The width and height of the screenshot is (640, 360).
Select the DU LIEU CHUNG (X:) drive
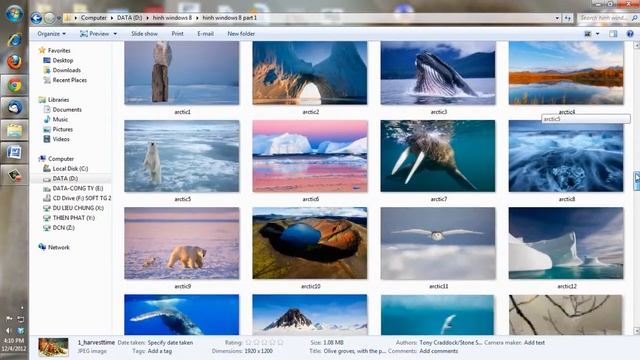click(x=78, y=208)
